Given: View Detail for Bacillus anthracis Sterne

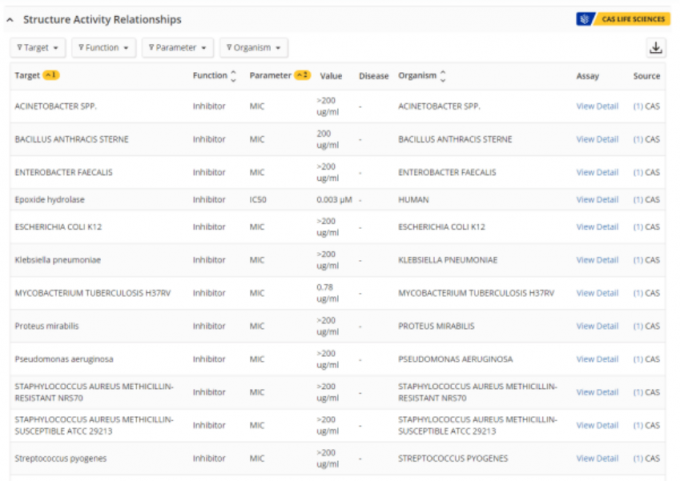Looking at the screenshot, I should click(597, 139).
